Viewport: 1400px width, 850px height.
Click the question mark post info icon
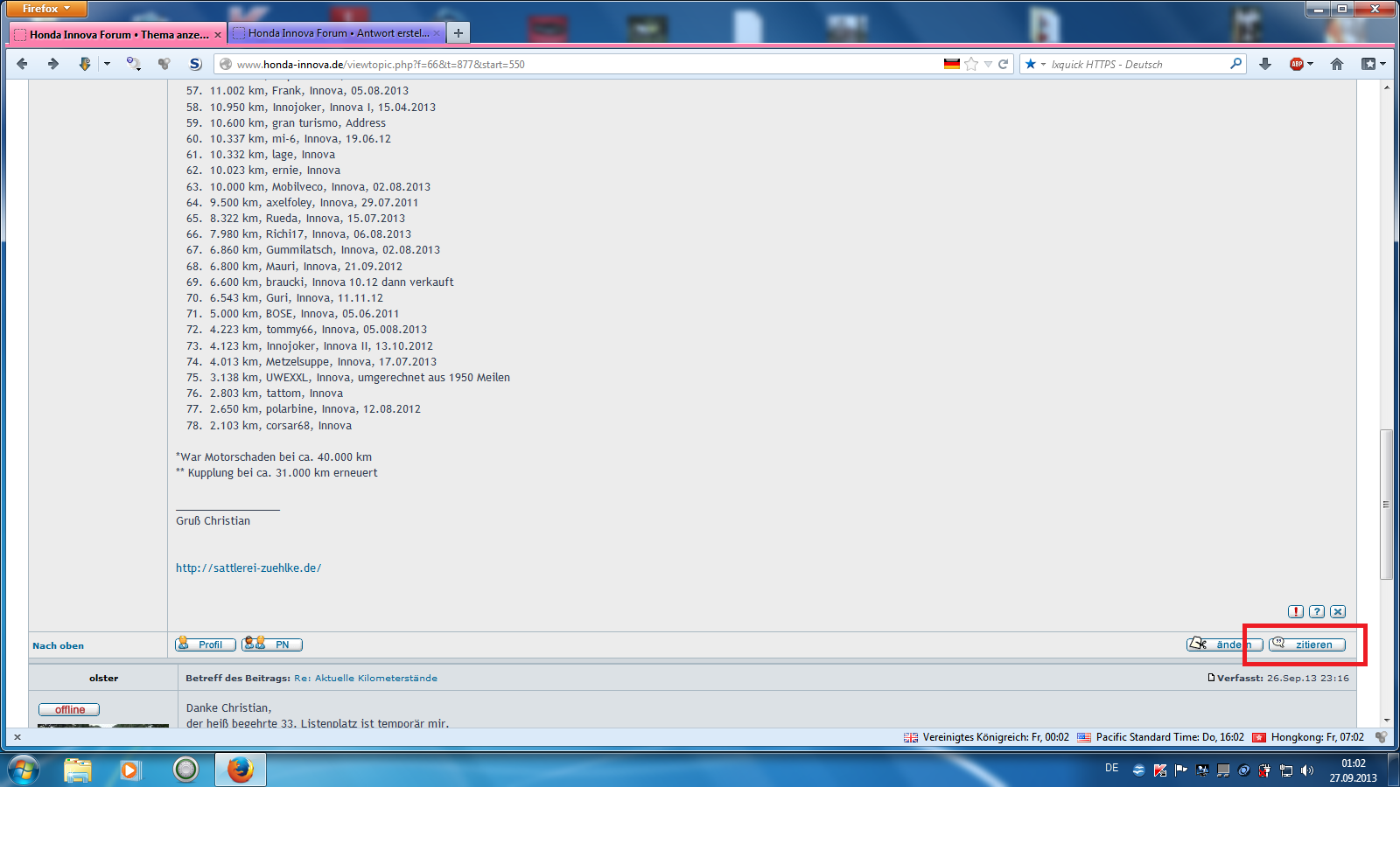click(x=1317, y=611)
